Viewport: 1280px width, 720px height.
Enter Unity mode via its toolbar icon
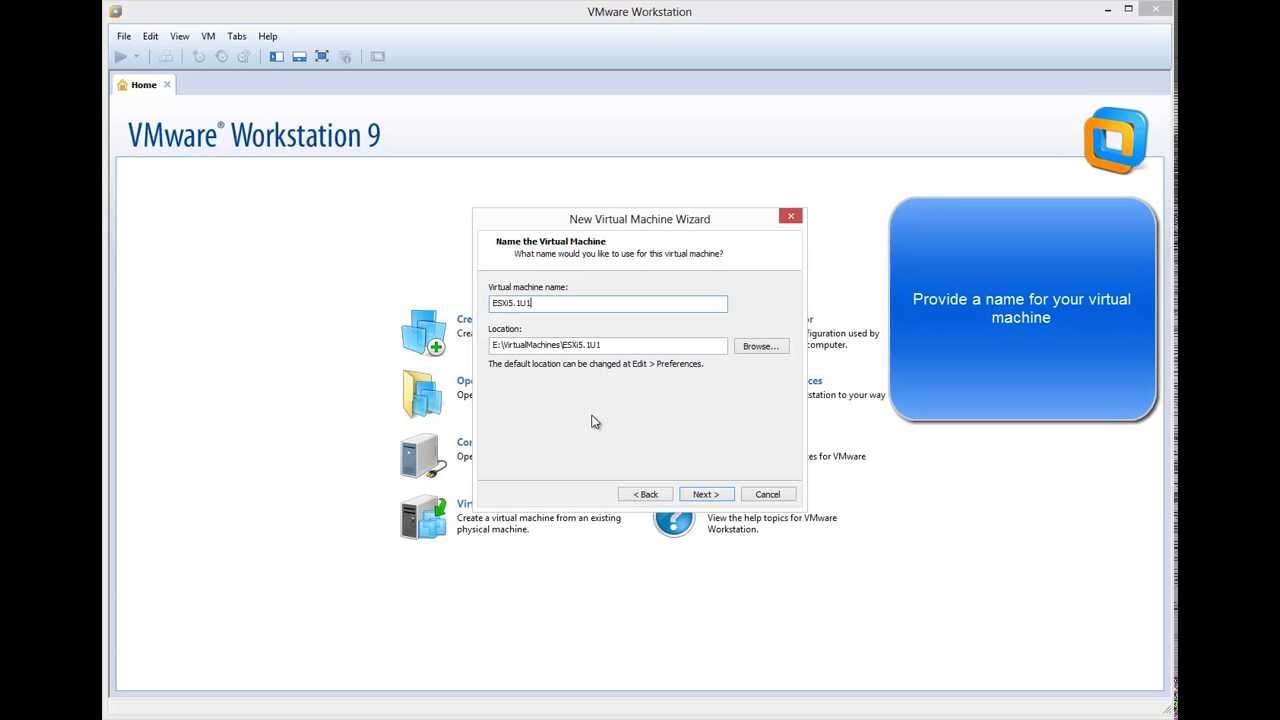point(345,56)
